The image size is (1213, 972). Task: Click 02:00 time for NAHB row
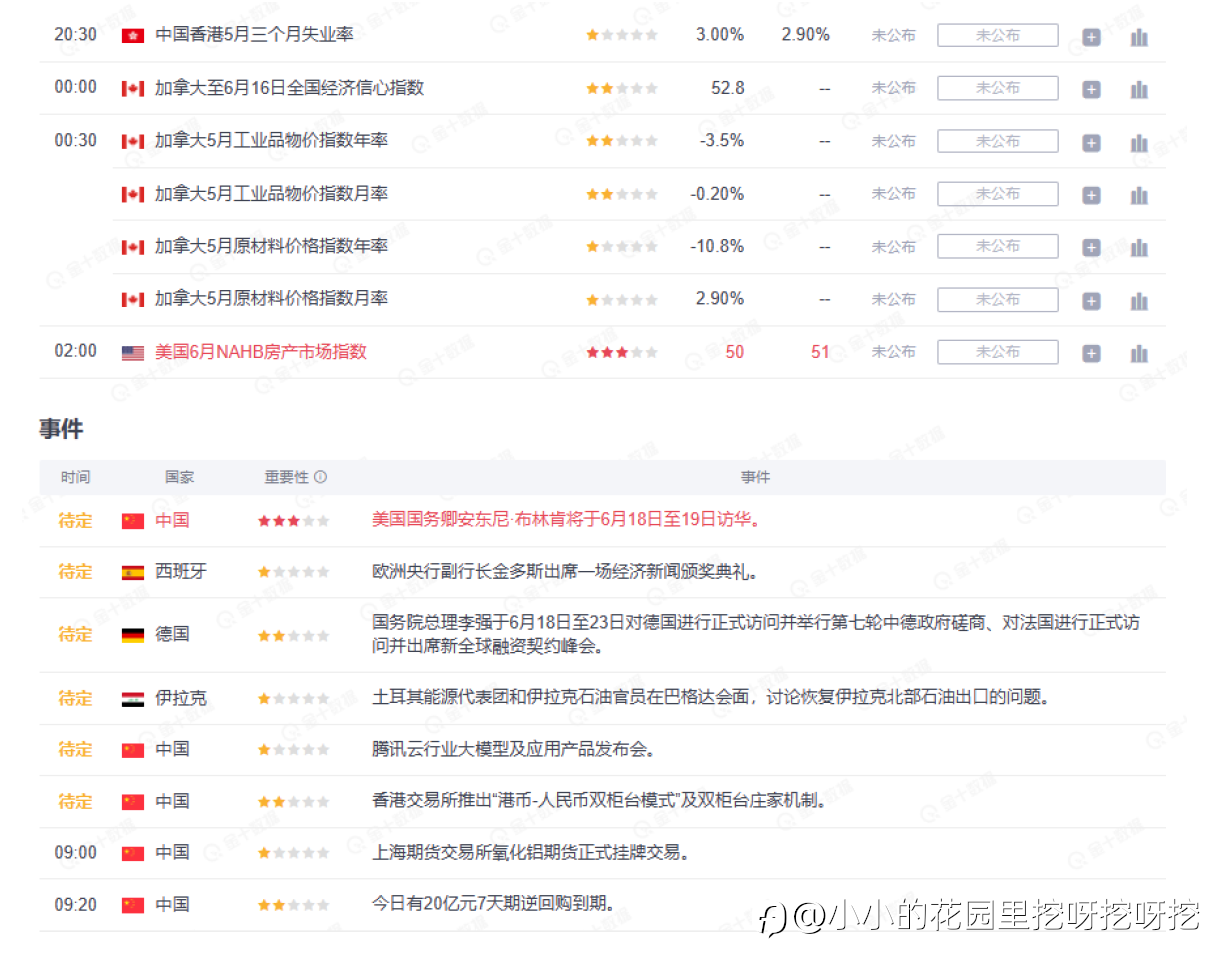pyautogui.click(x=76, y=351)
